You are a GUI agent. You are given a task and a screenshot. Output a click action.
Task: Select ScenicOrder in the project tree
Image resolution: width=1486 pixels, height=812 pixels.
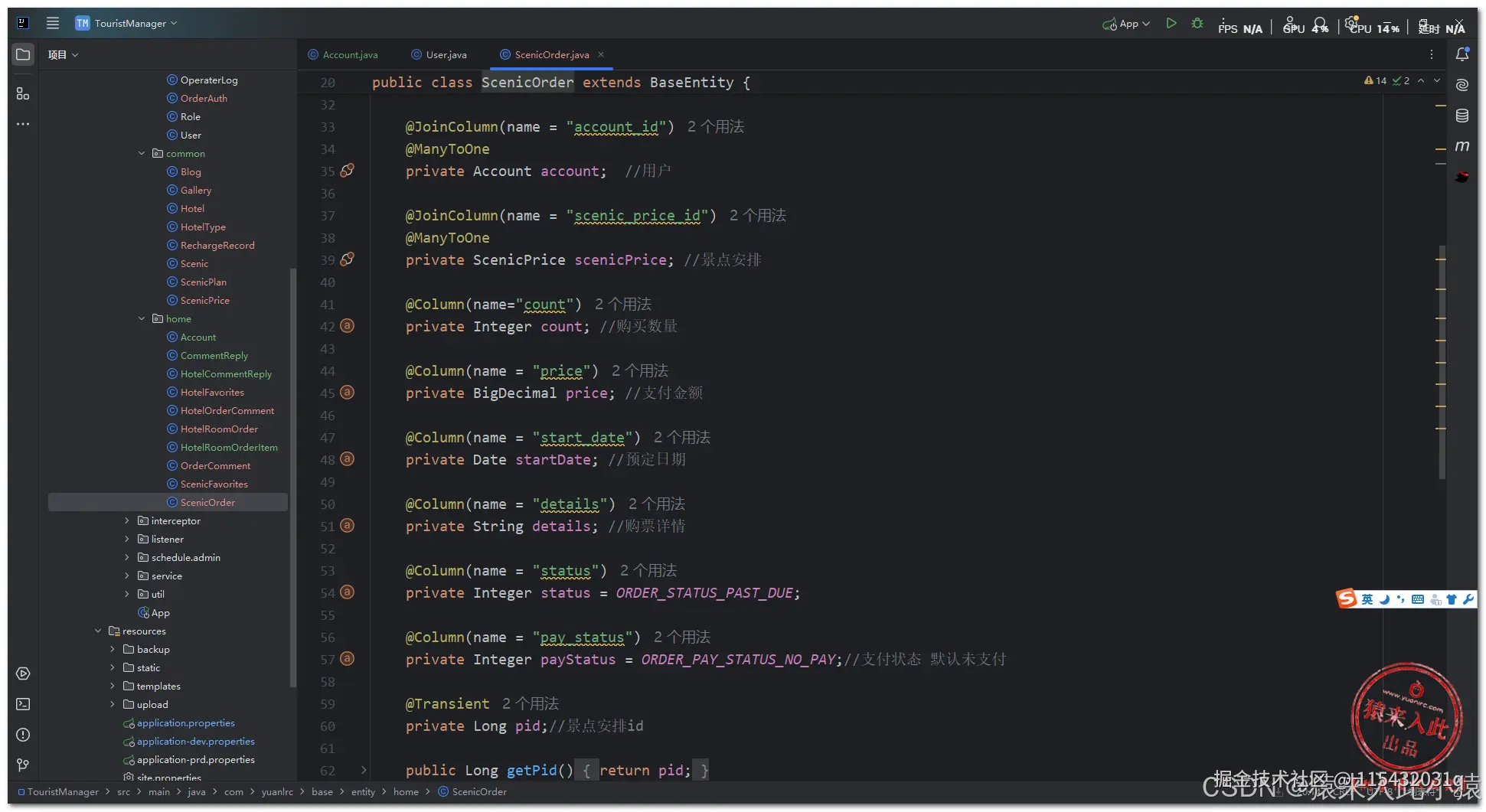[x=168, y=503]
